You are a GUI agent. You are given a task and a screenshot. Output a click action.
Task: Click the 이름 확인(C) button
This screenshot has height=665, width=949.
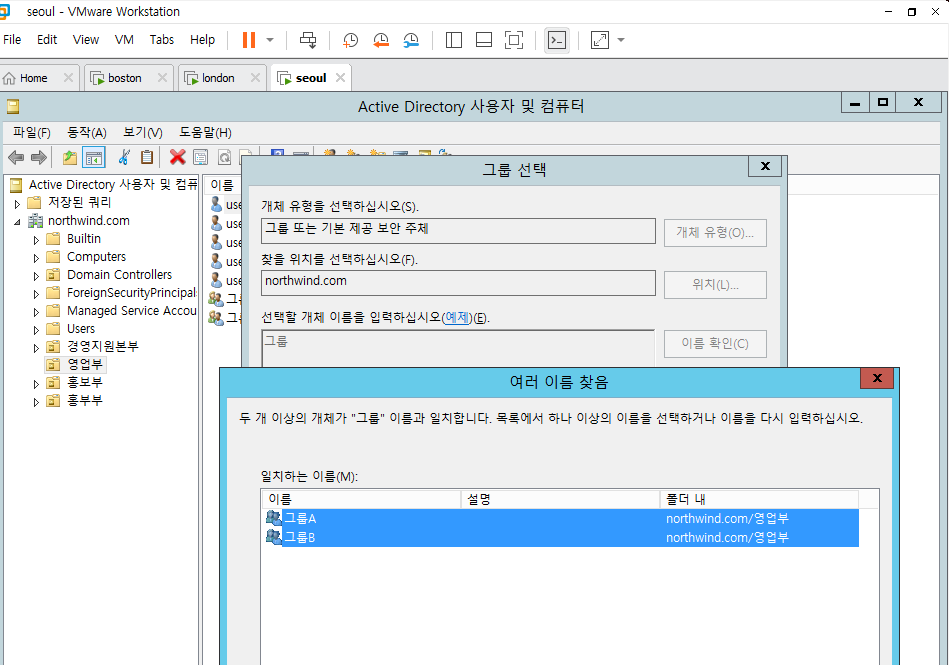point(715,344)
